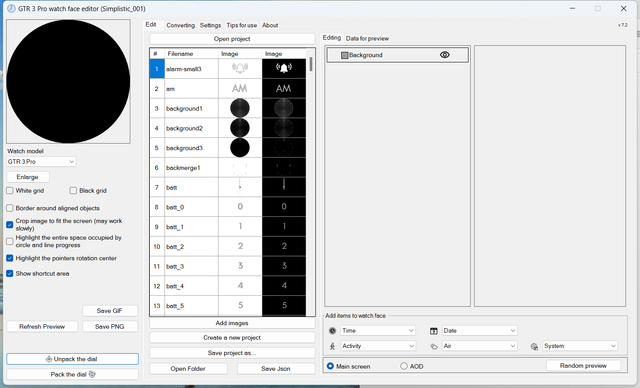Open the Tips for use tab
The image size is (640, 388).
tap(242, 25)
